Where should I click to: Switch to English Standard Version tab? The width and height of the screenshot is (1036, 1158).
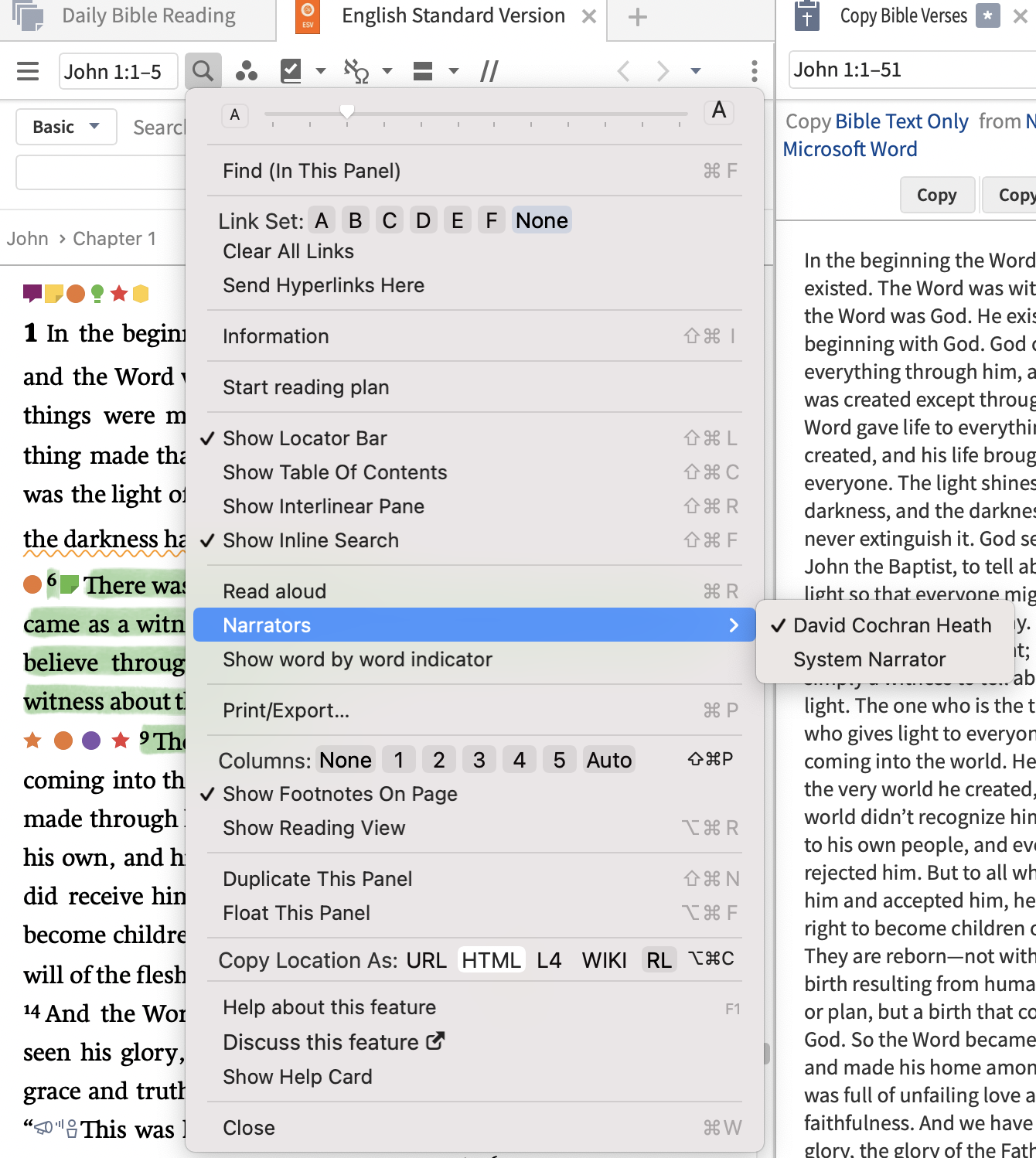pos(453,16)
